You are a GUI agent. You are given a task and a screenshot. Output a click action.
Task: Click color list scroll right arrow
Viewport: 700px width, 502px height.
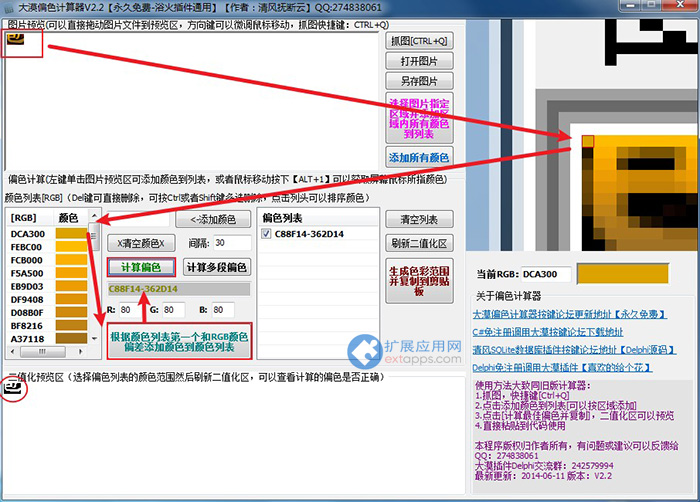tap(80, 351)
